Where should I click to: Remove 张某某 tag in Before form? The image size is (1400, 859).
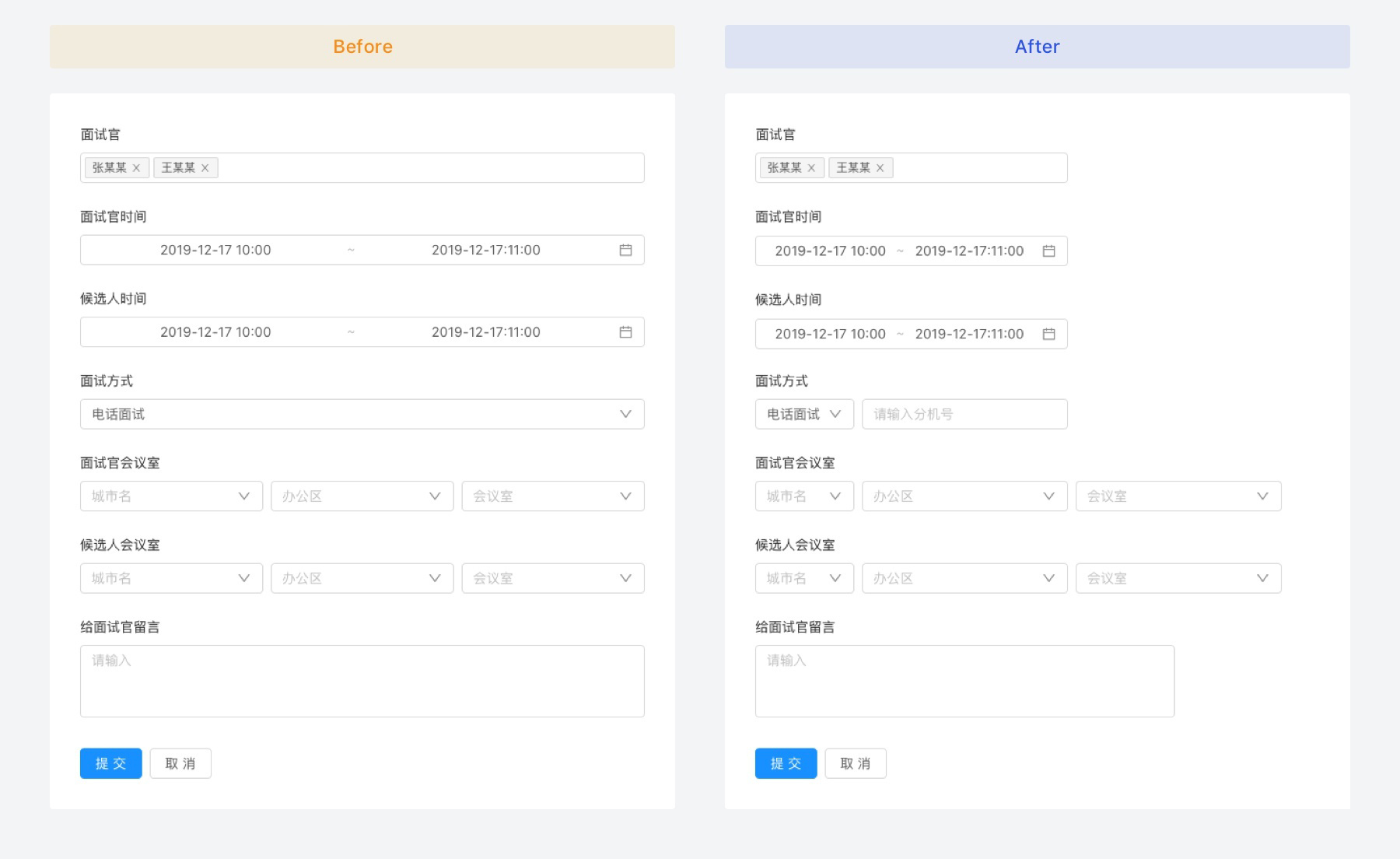(x=136, y=168)
